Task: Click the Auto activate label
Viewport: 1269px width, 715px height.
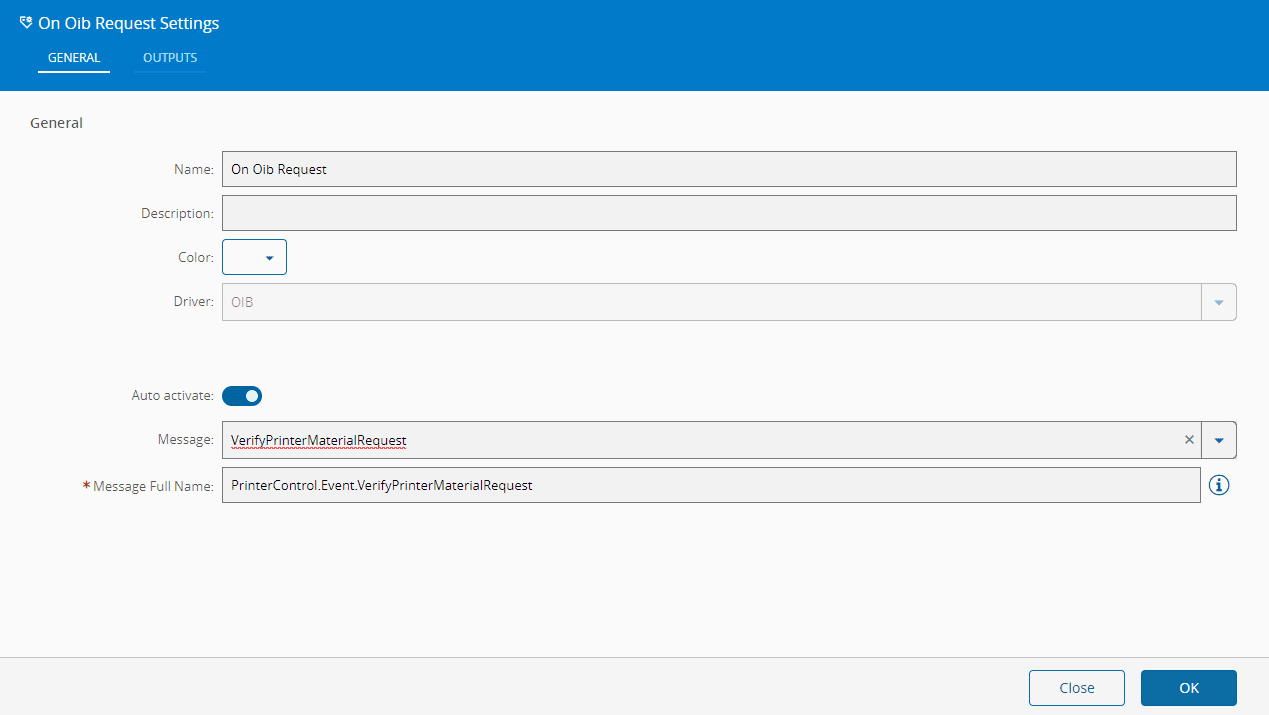Action: 172,396
